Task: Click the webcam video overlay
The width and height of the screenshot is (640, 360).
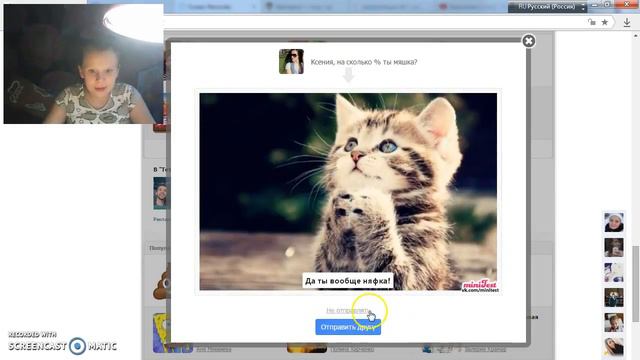Action: pyautogui.click(x=83, y=64)
